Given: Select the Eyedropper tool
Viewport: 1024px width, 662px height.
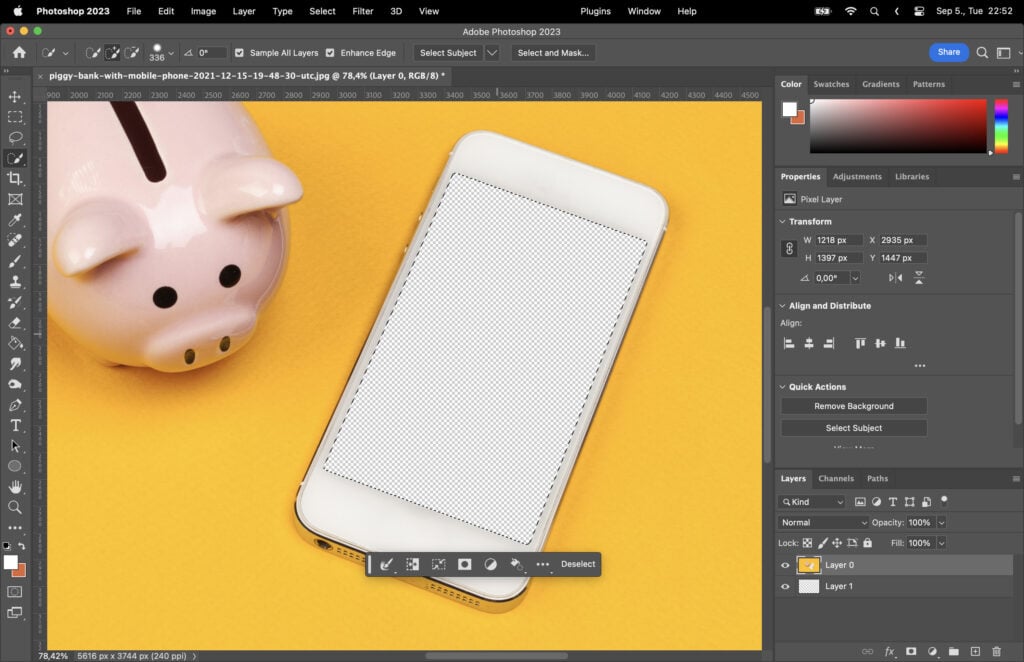Looking at the screenshot, I should 14,219.
